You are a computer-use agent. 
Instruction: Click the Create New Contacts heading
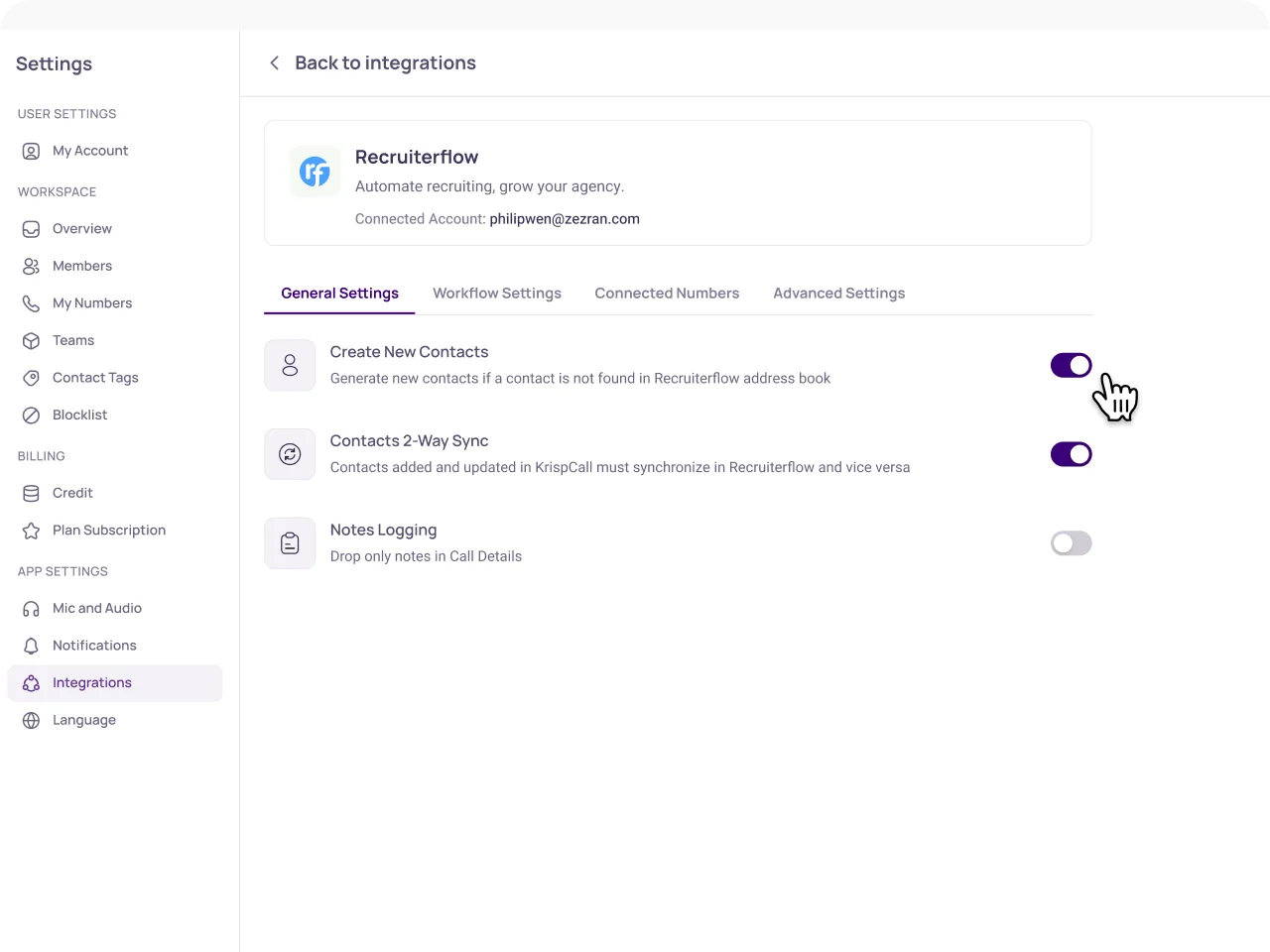coord(409,352)
